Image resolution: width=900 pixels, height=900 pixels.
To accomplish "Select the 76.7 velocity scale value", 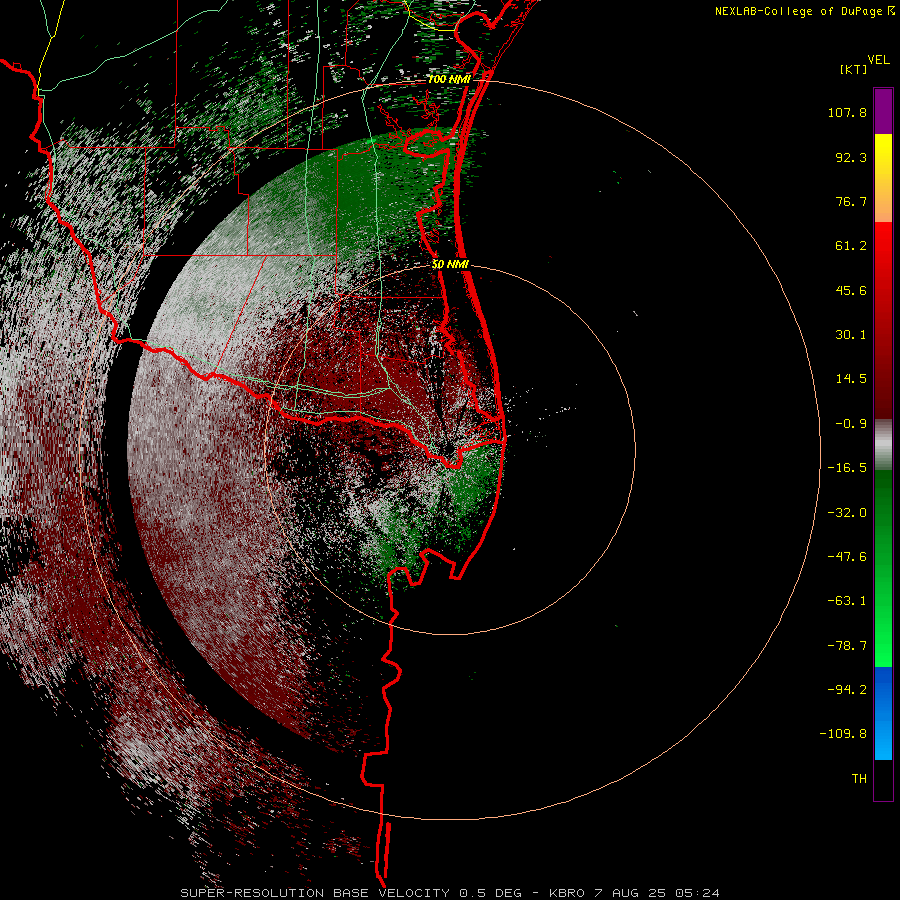I will [851, 201].
